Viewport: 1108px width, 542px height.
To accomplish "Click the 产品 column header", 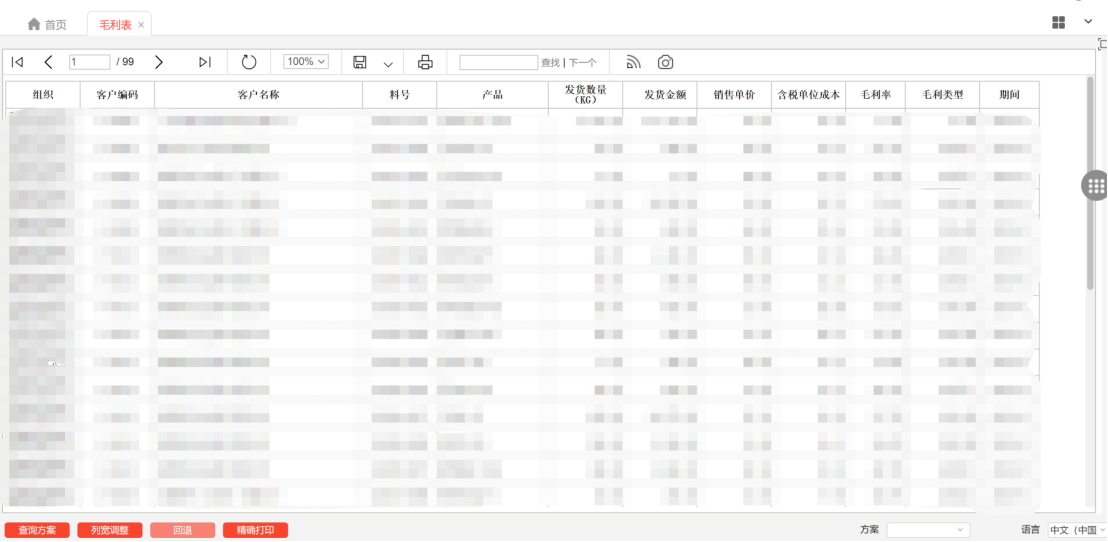I will click(493, 95).
